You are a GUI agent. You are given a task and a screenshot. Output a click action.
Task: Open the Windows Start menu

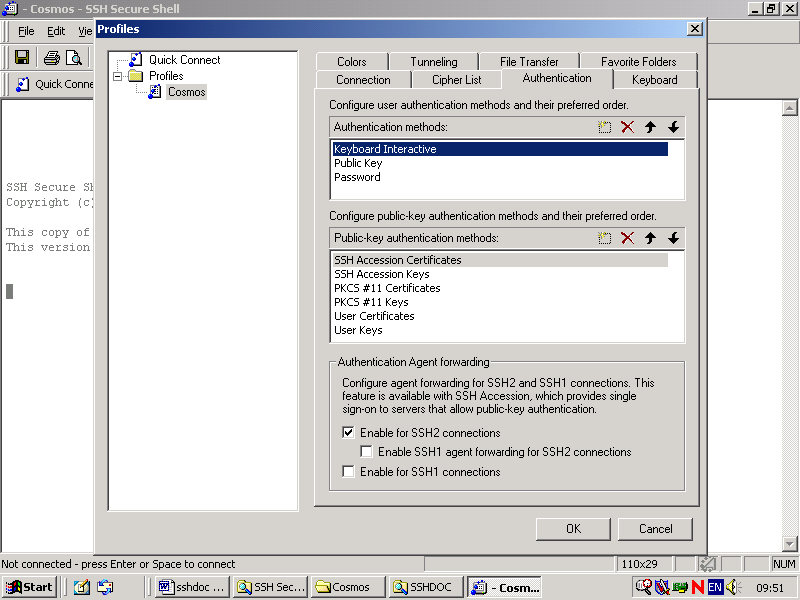[x=29, y=587]
